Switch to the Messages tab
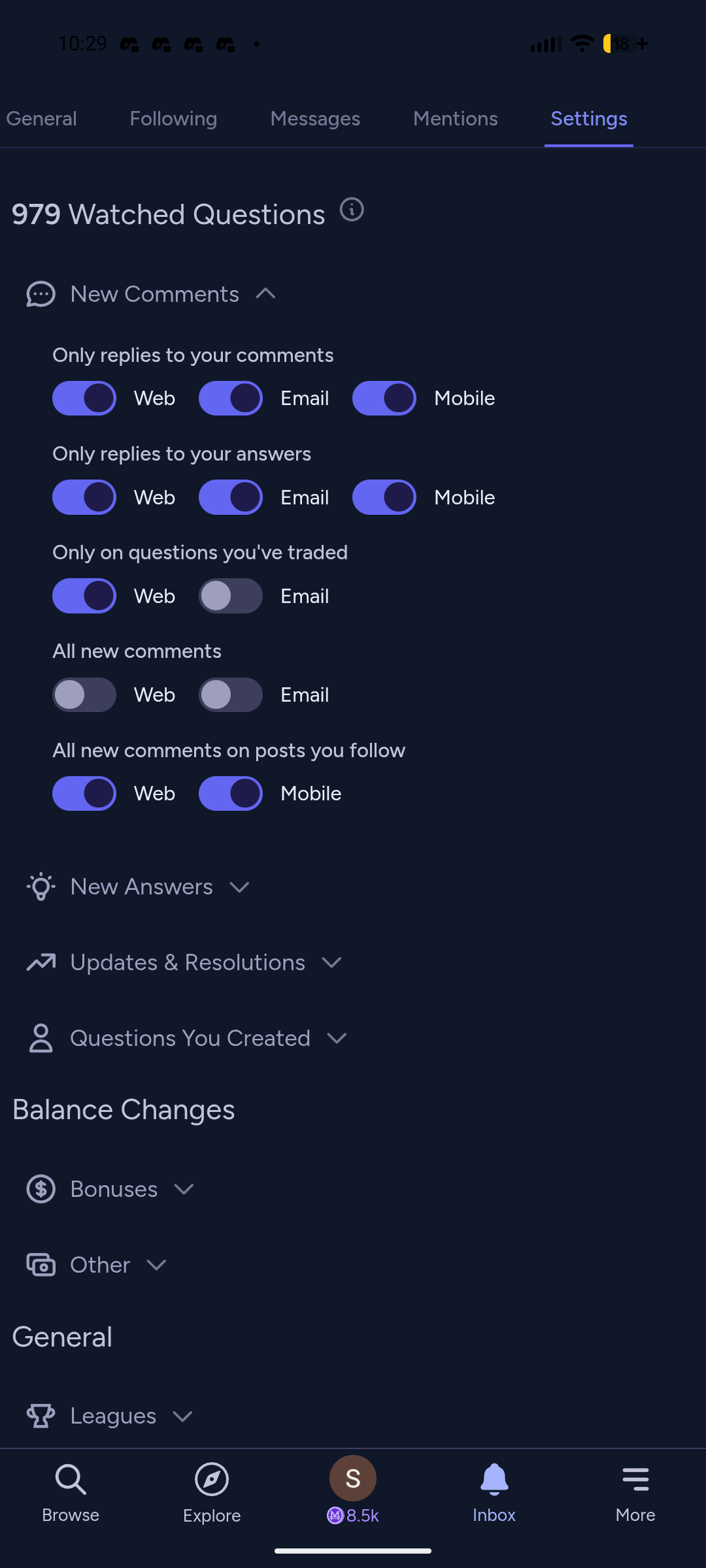Viewport: 706px width, 1568px height. [x=315, y=119]
